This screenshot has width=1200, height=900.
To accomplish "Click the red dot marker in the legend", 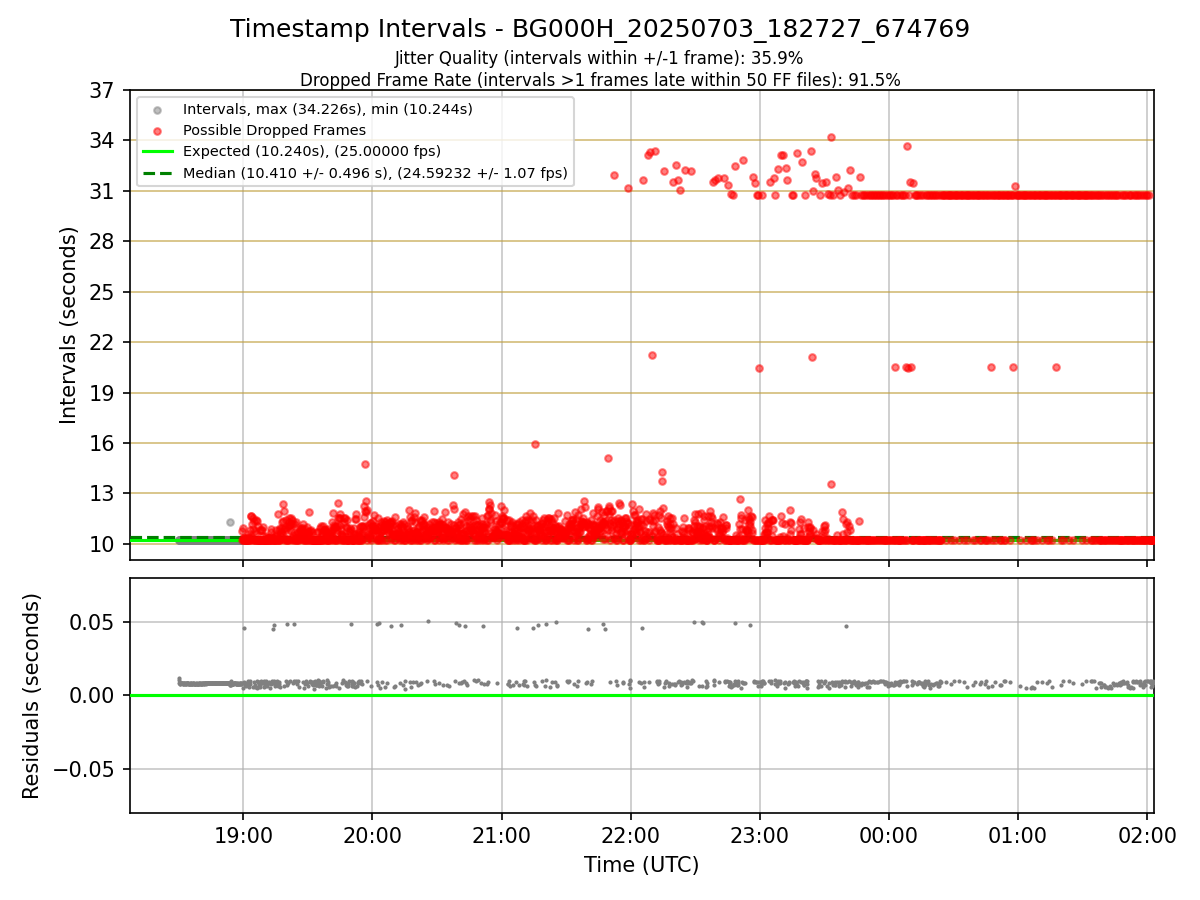I will [156, 130].
